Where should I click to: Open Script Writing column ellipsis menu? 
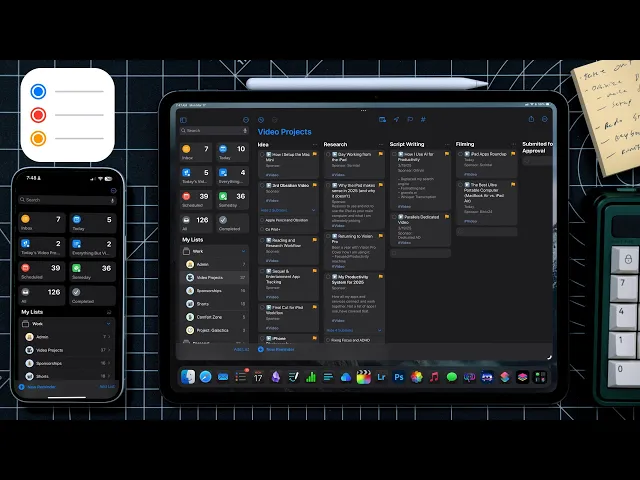click(447, 144)
